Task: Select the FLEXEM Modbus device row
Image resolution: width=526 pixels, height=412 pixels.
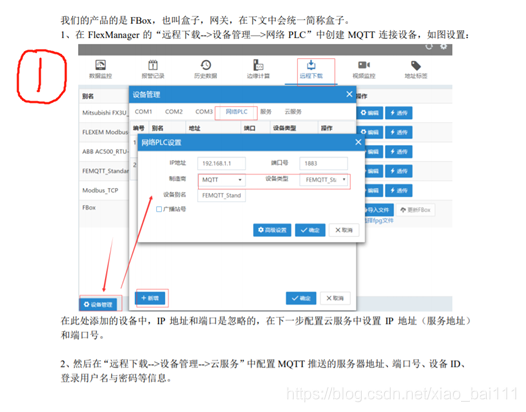Action: tap(104, 132)
